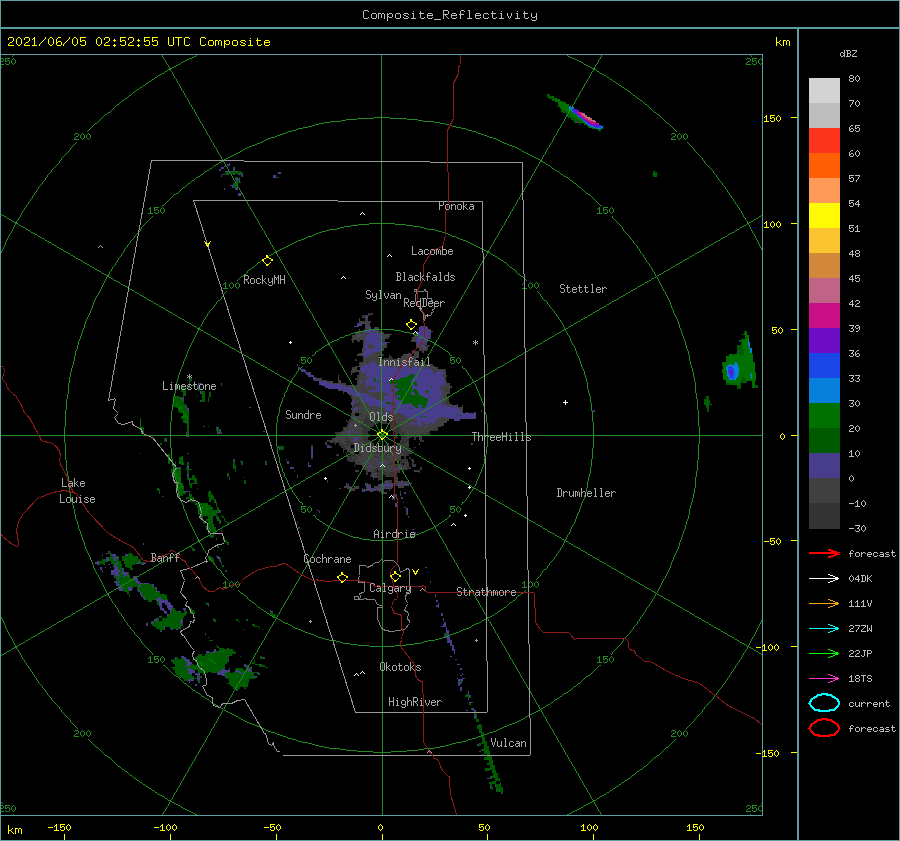This screenshot has width=900, height=841.
Task: Click the 'Innisfail' map label
Action: coord(404,362)
